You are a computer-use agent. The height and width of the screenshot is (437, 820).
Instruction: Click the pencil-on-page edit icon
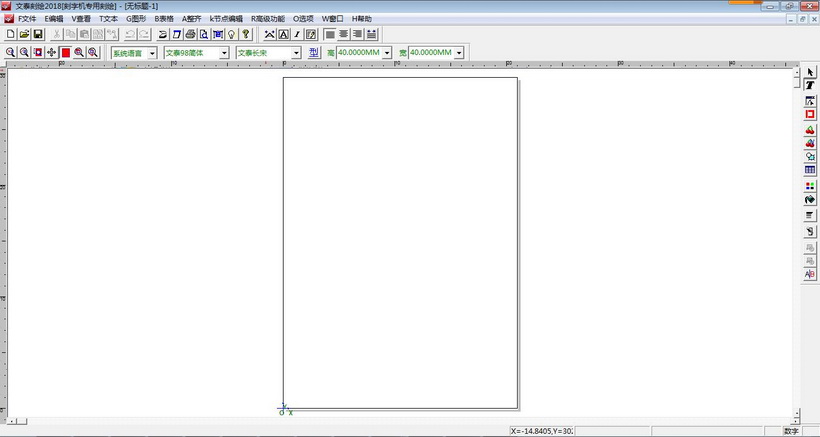click(x=311, y=34)
